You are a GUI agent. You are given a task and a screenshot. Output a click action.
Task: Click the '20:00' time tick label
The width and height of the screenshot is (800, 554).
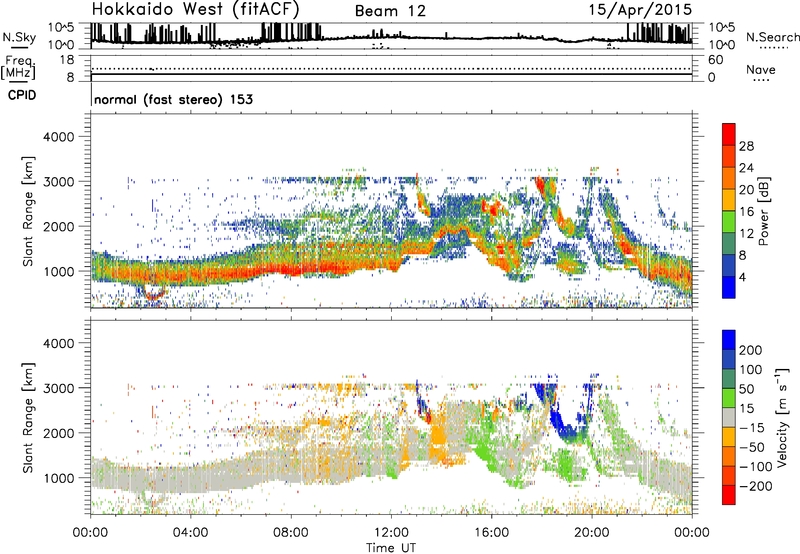pyautogui.click(x=592, y=533)
